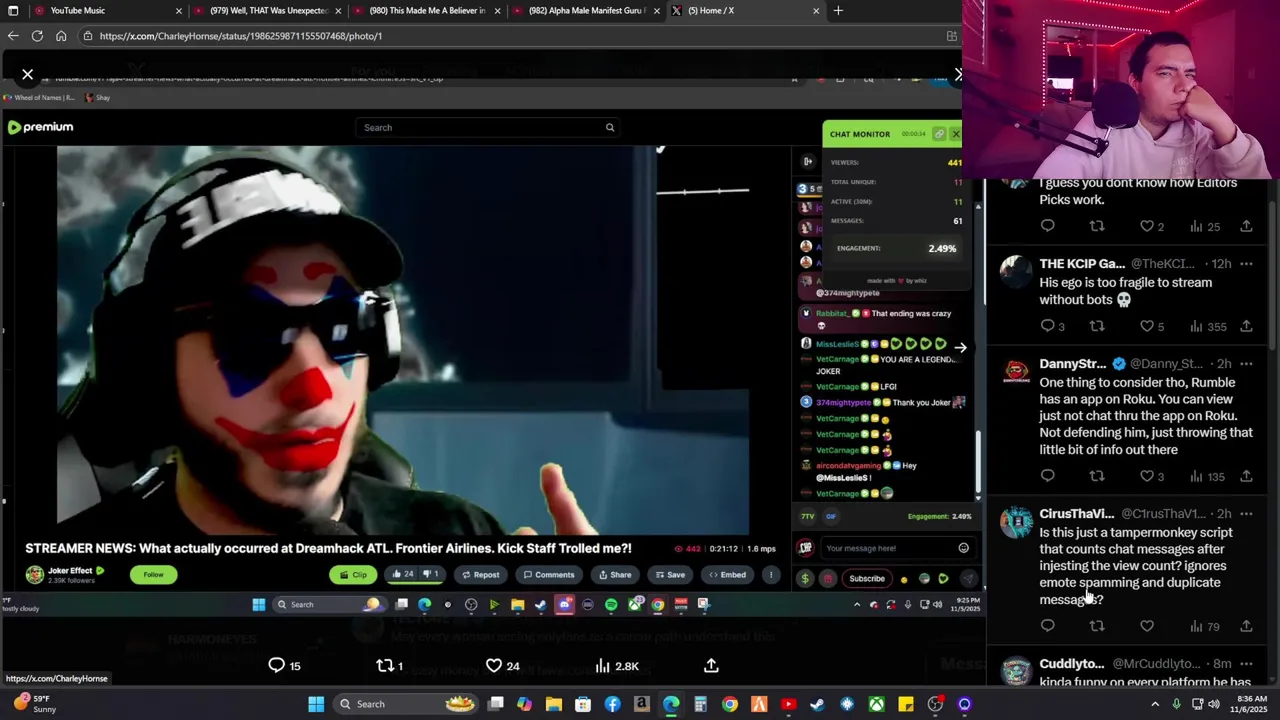Switch to the "Well, THAT Was Unexpected" tab
Image resolution: width=1280 pixels, height=720 pixels.
click(x=269, y=11)
